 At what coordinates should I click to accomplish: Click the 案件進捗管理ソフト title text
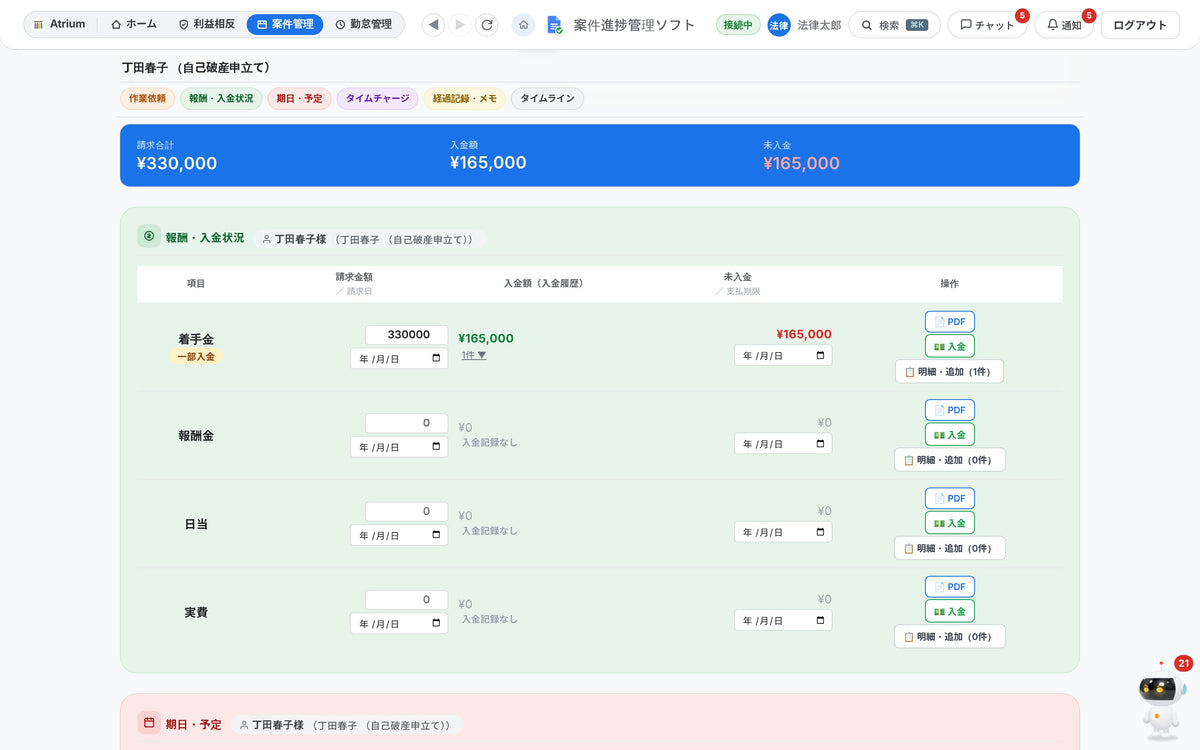[634, 25]
